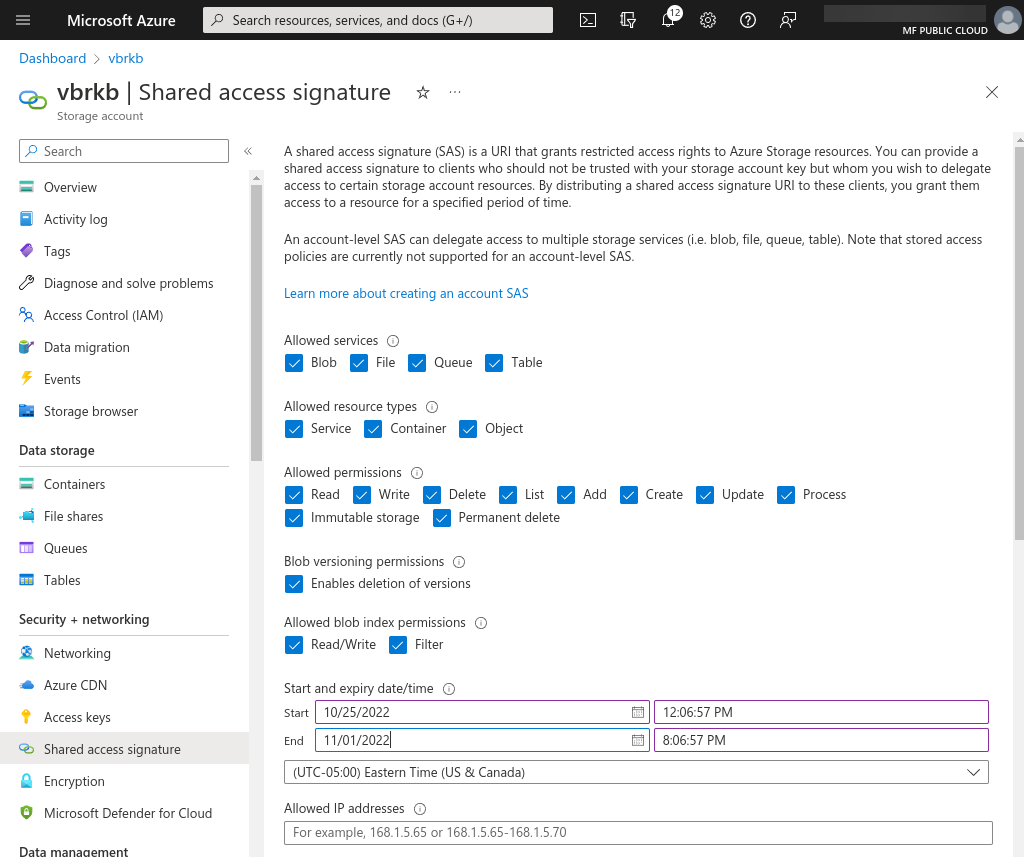Pin vbrkb page with the star icon
1024x857 pixels.
tap(423, 93)
